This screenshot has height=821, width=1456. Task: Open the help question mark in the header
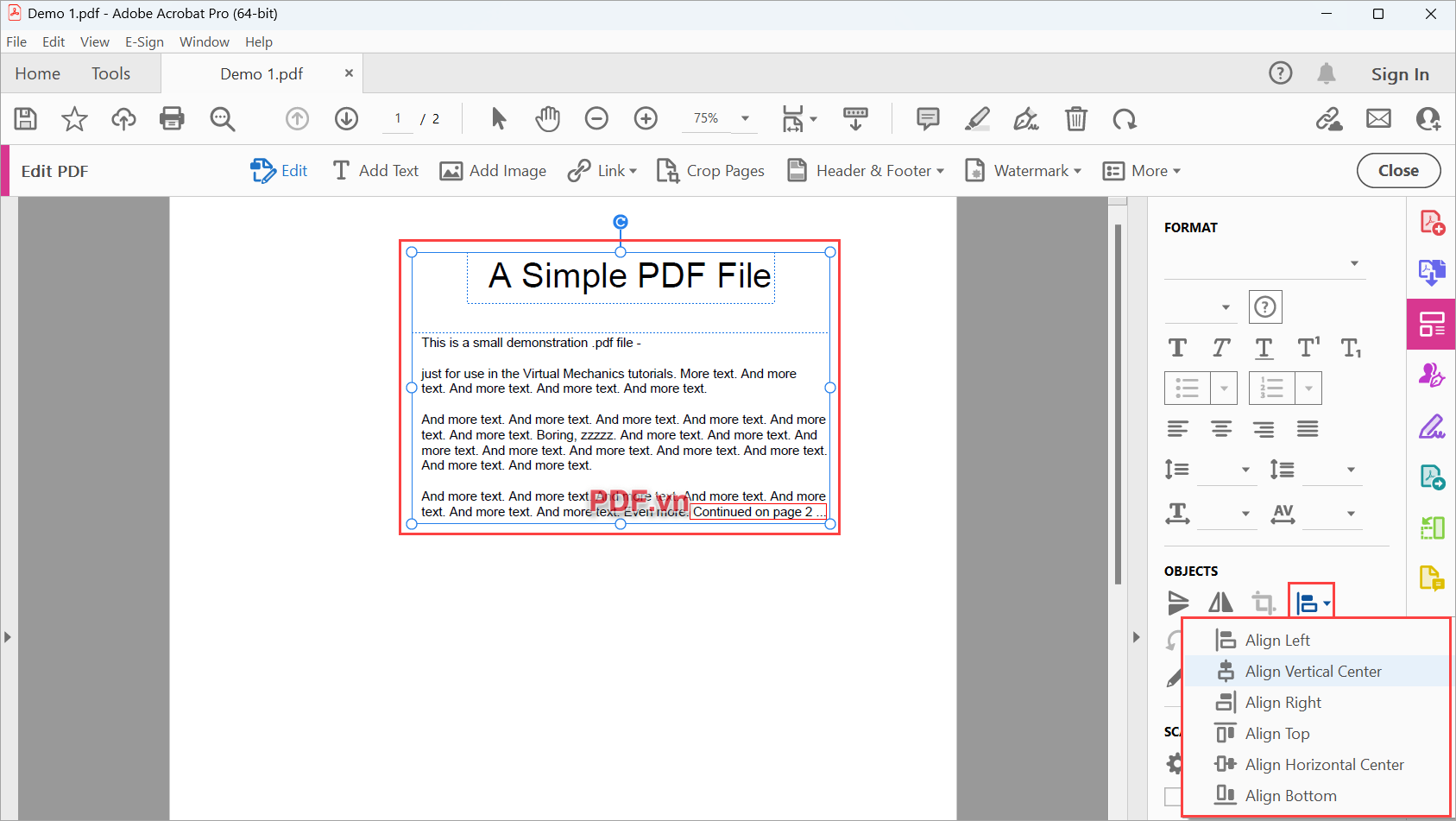(x=1280, y=73)
